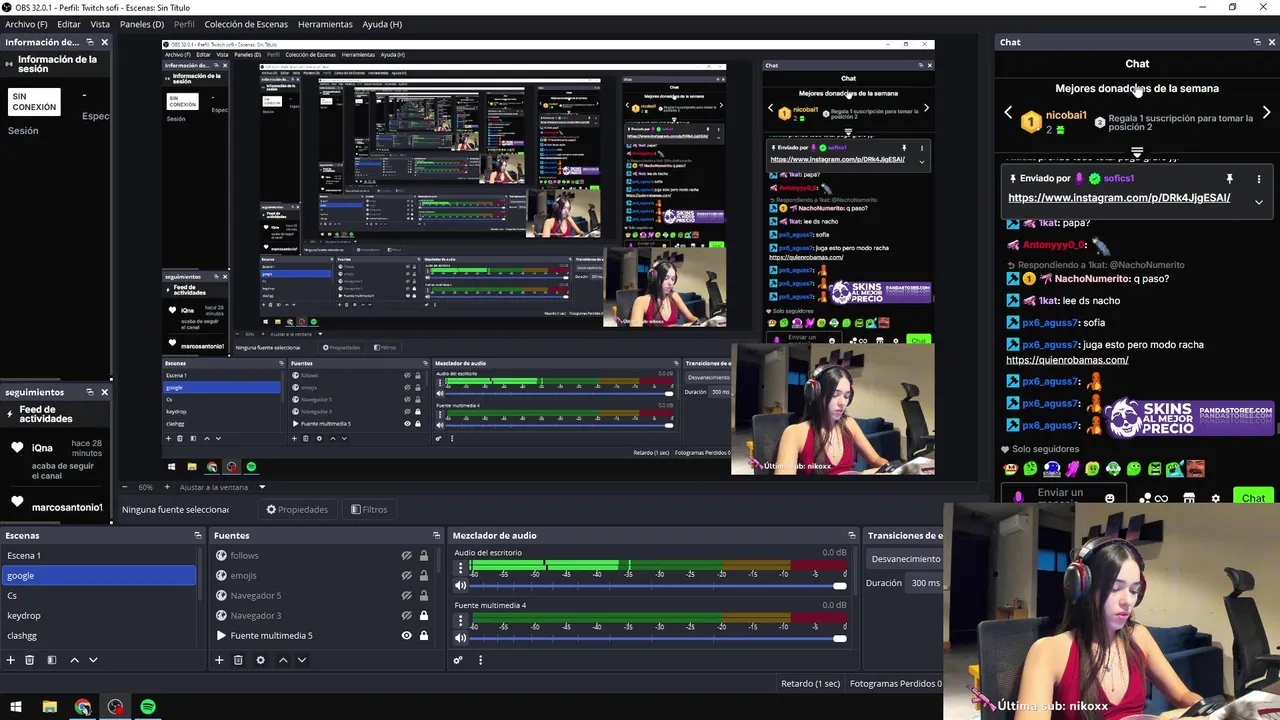1280x720 pixels.
Task: Select the Escena 1 scene
Action: point(100,555)
